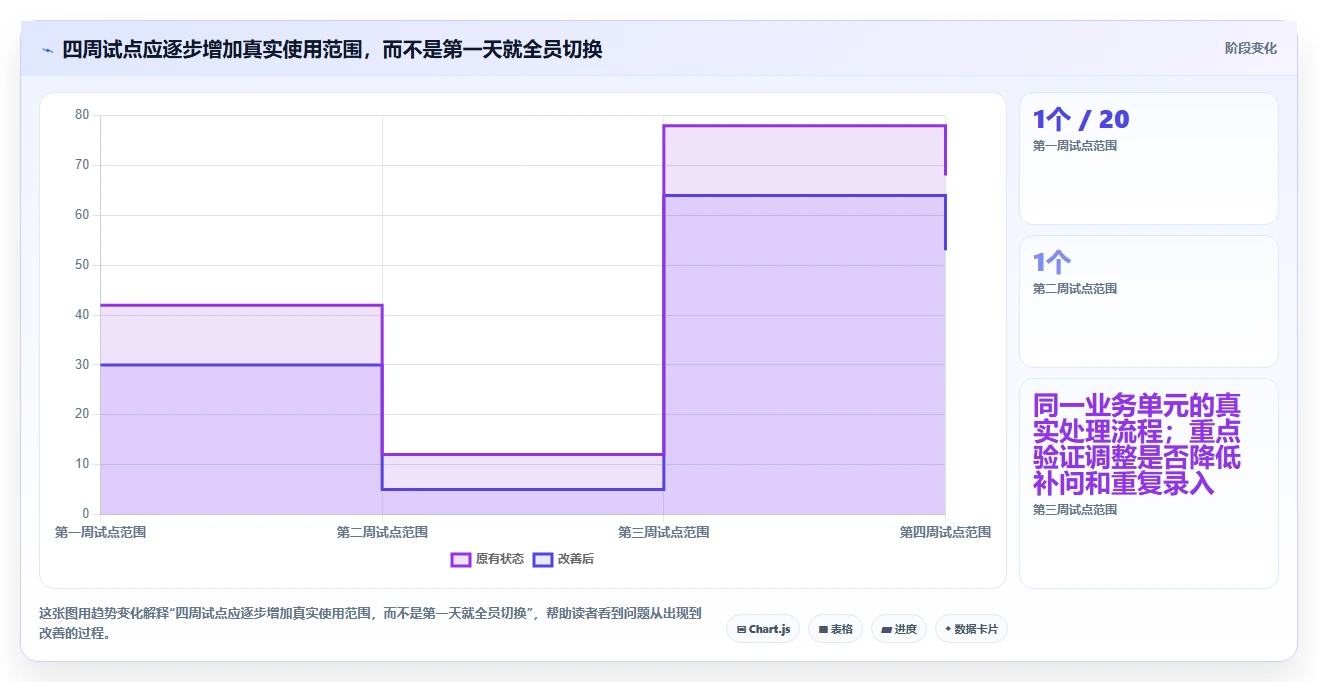Click the purple 原有状态 legend swatch

click(x=461, y=559)
